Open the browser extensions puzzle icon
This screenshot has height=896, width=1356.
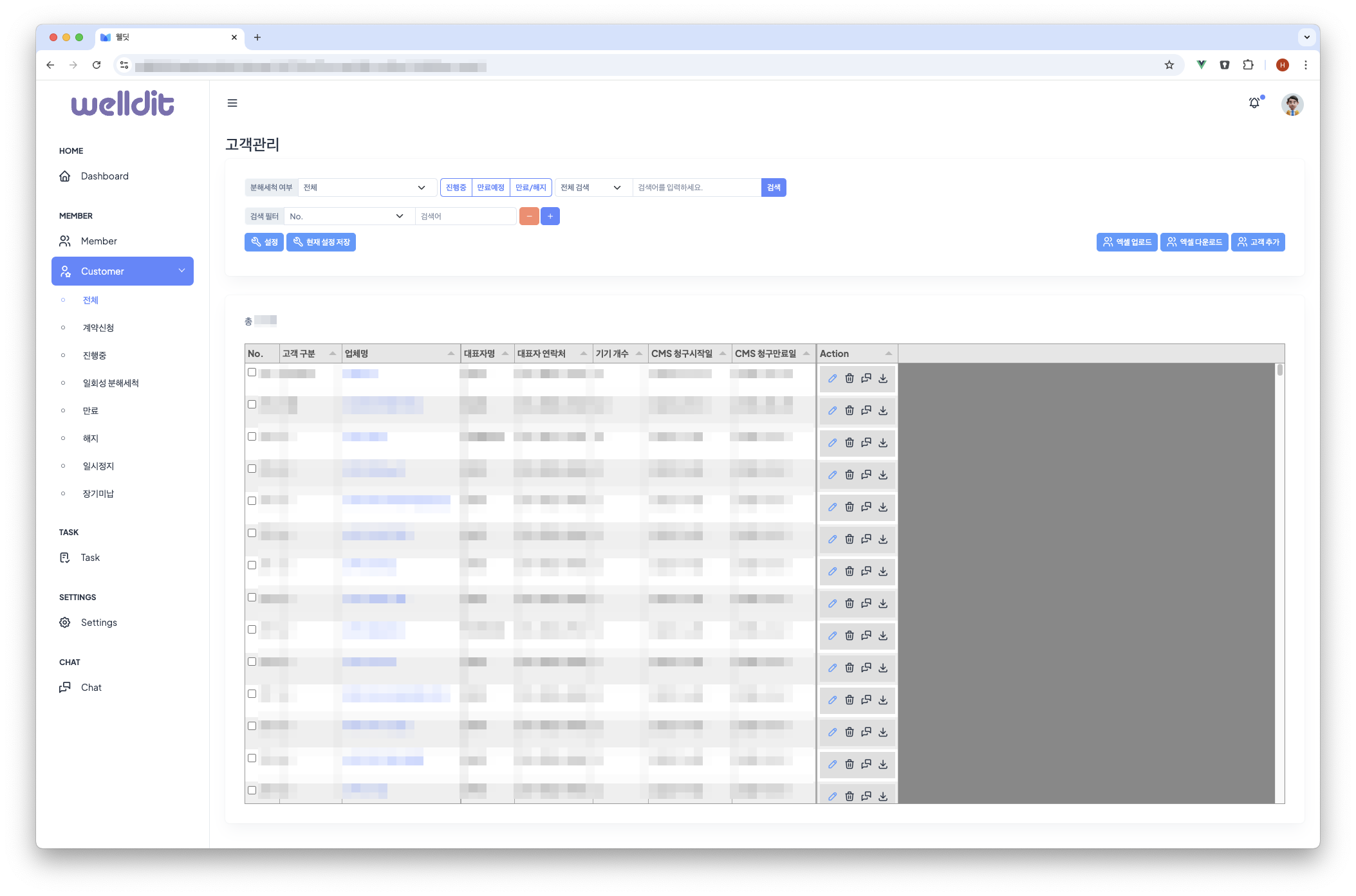pyautogui.click(x=1248, y=65)
